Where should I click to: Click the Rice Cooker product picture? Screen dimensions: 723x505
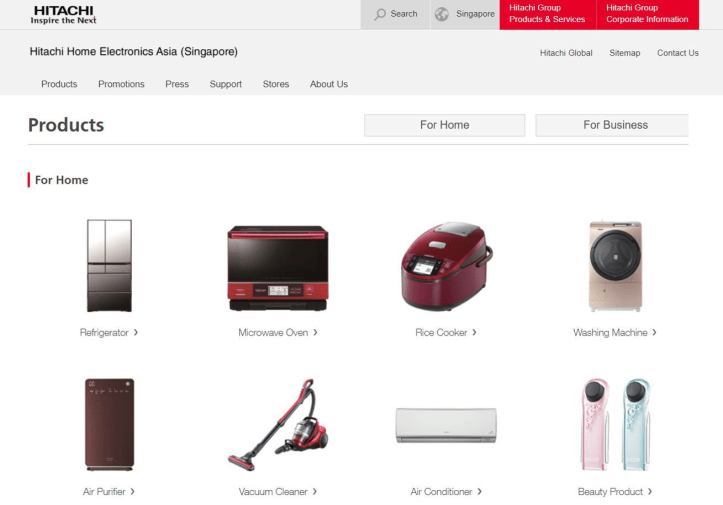pyautogui.click(x=446, y=266)
